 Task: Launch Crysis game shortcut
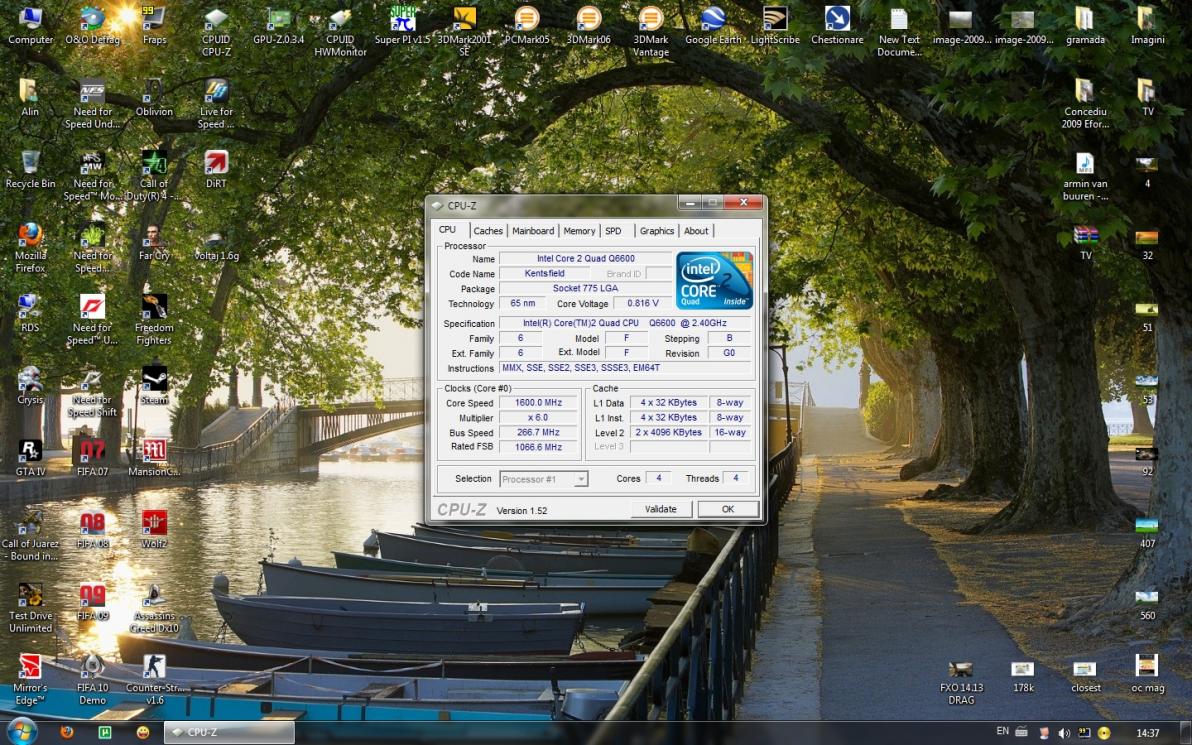(x=30, y=385)
